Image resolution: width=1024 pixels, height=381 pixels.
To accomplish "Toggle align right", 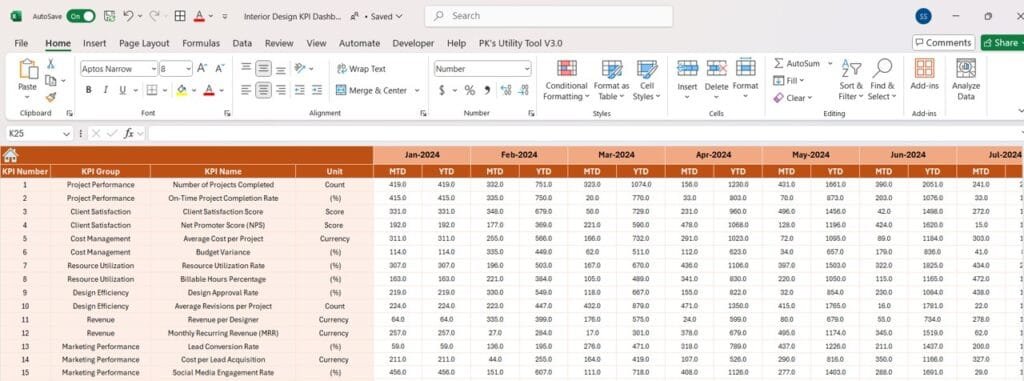I will 281,90.
